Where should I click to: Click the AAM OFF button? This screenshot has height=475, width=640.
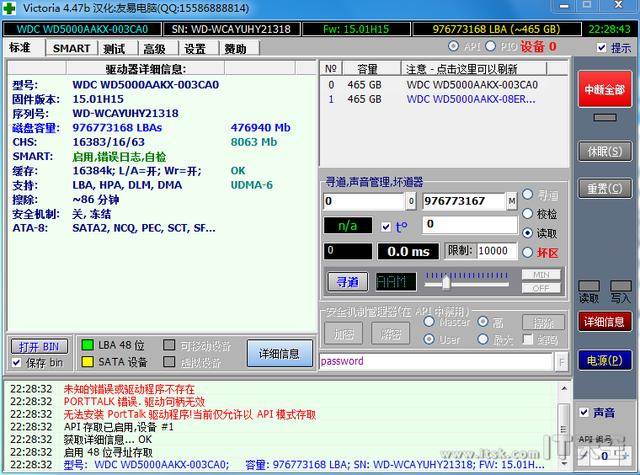tap(541, 288)
